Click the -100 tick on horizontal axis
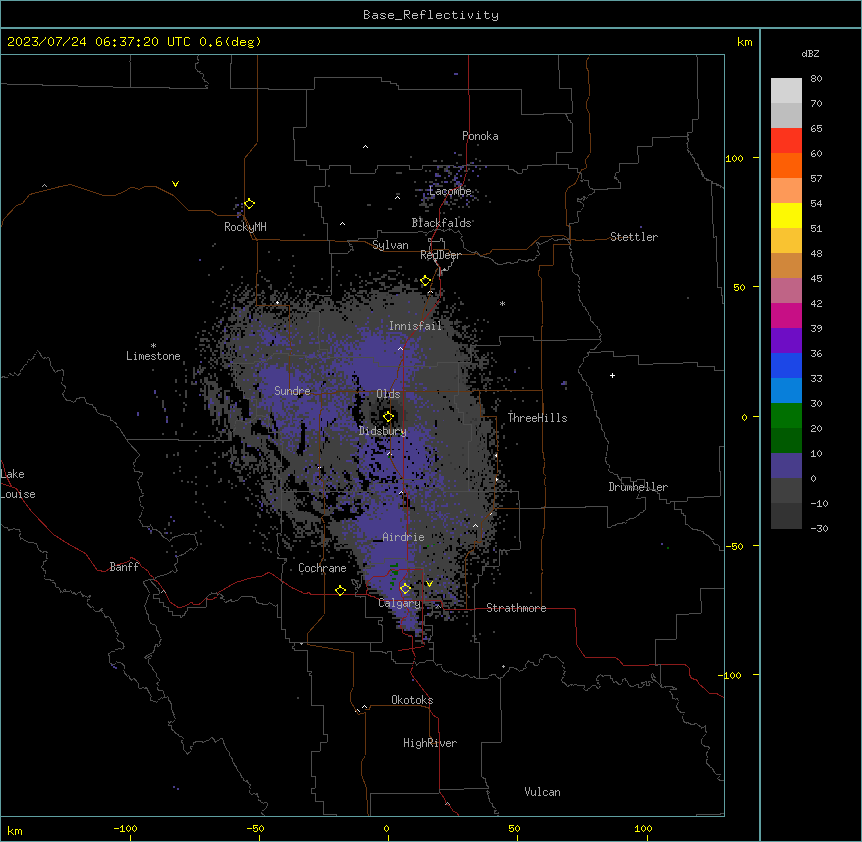Screen dimensions: 862x842 coord(125,828)
